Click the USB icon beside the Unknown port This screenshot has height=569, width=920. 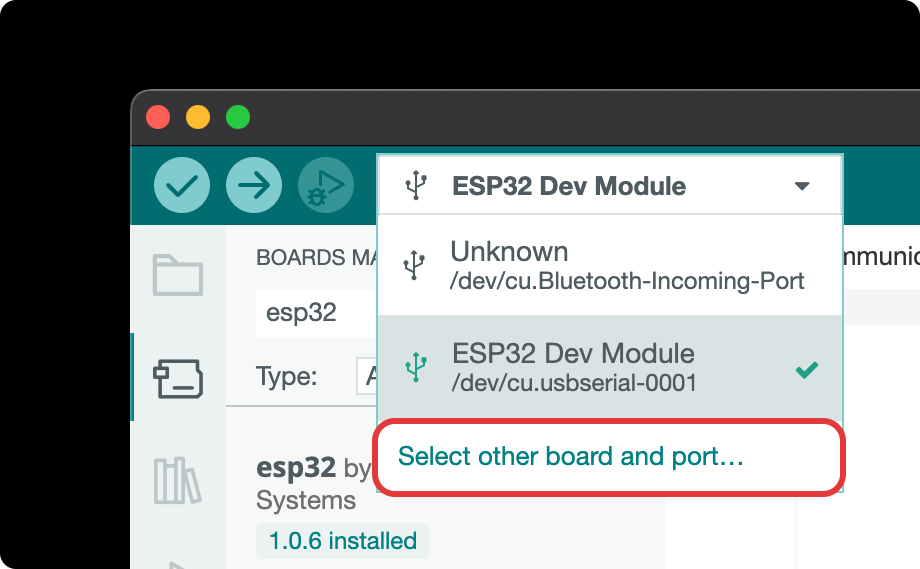[414, 265]
